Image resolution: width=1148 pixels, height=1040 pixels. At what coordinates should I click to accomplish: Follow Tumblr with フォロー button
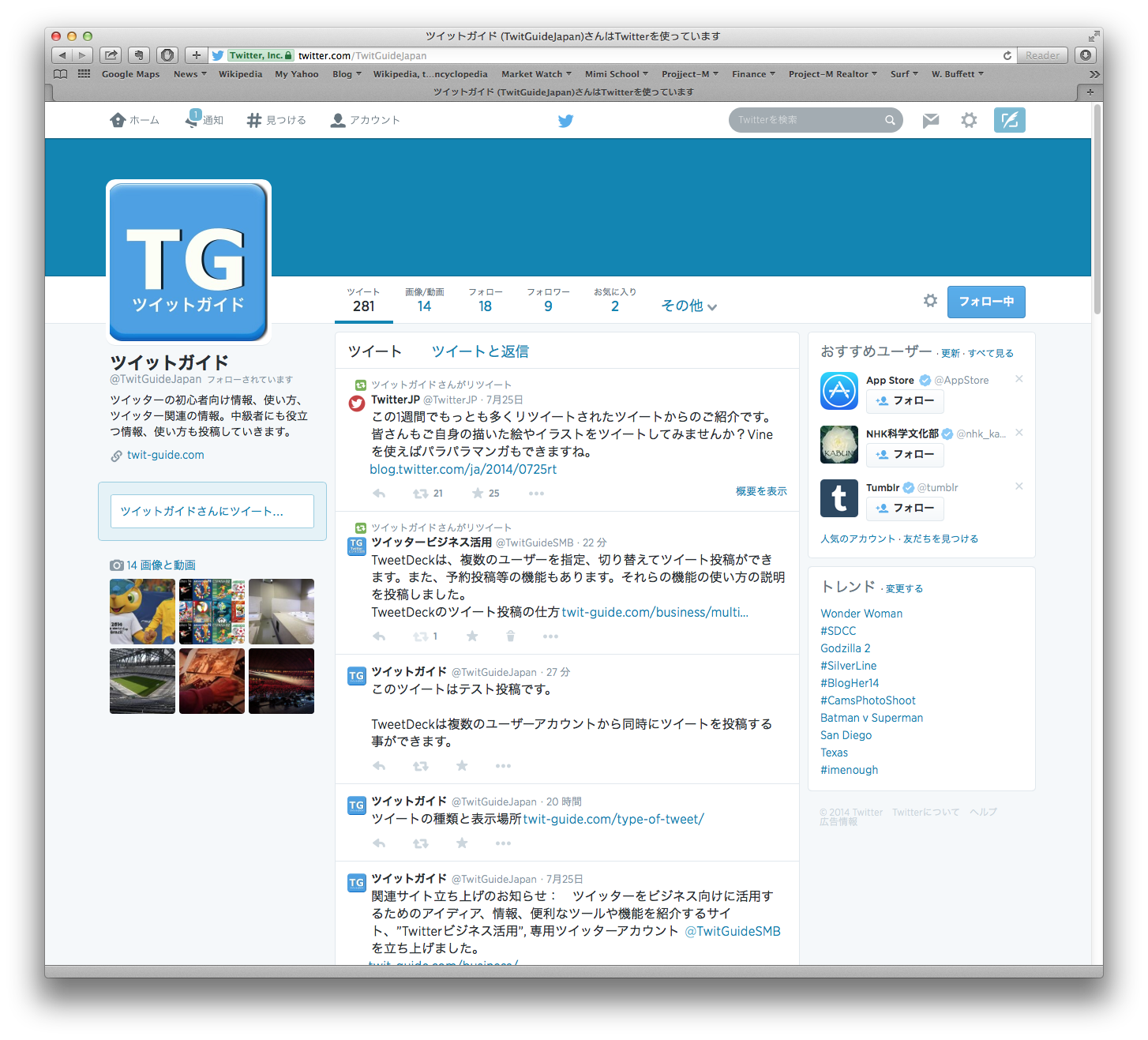[x=905, y=509]
